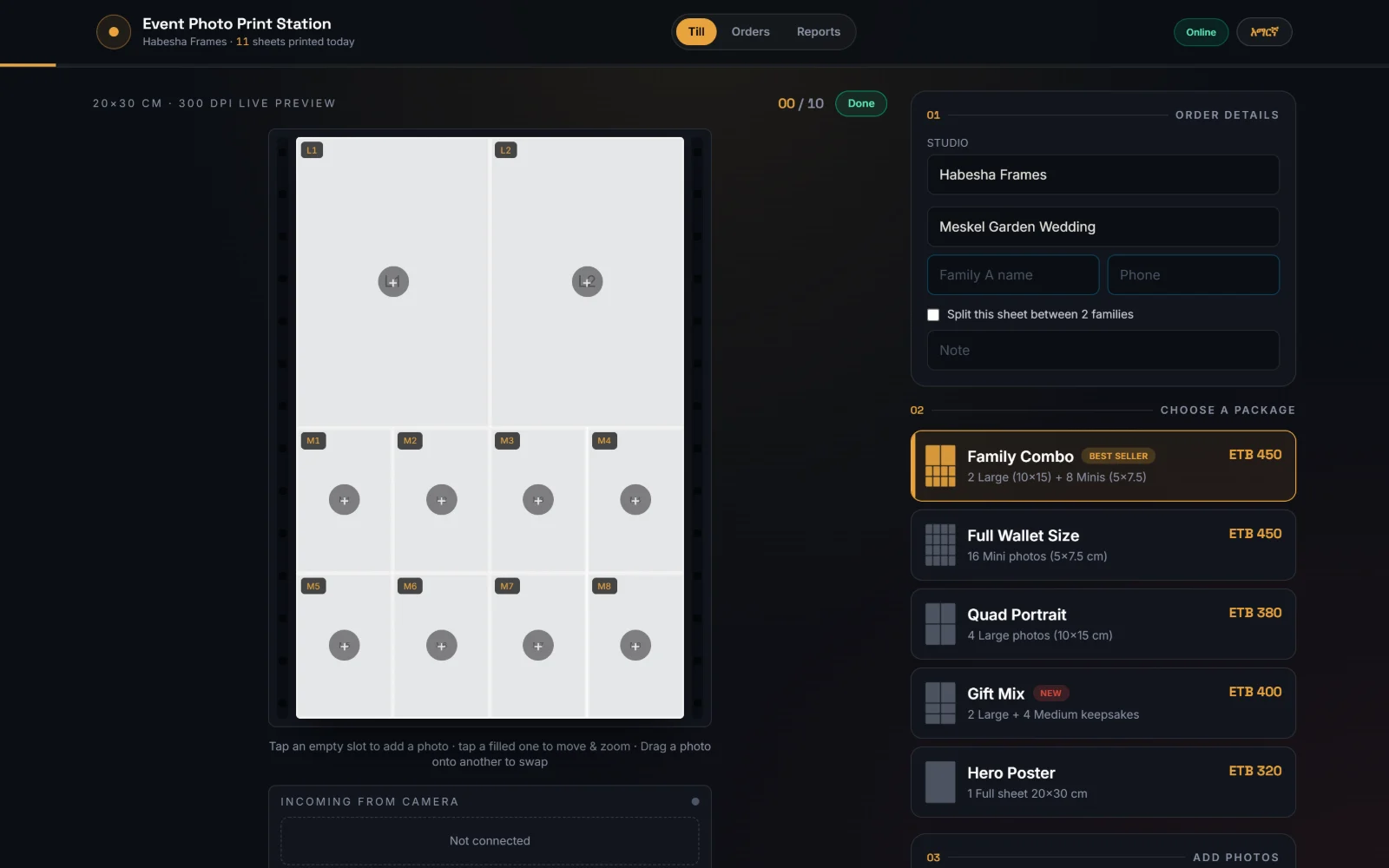Click the Habesha Frames studio field
Viewport: 1389px width, 868px height.
click(x=1103, y=174)
